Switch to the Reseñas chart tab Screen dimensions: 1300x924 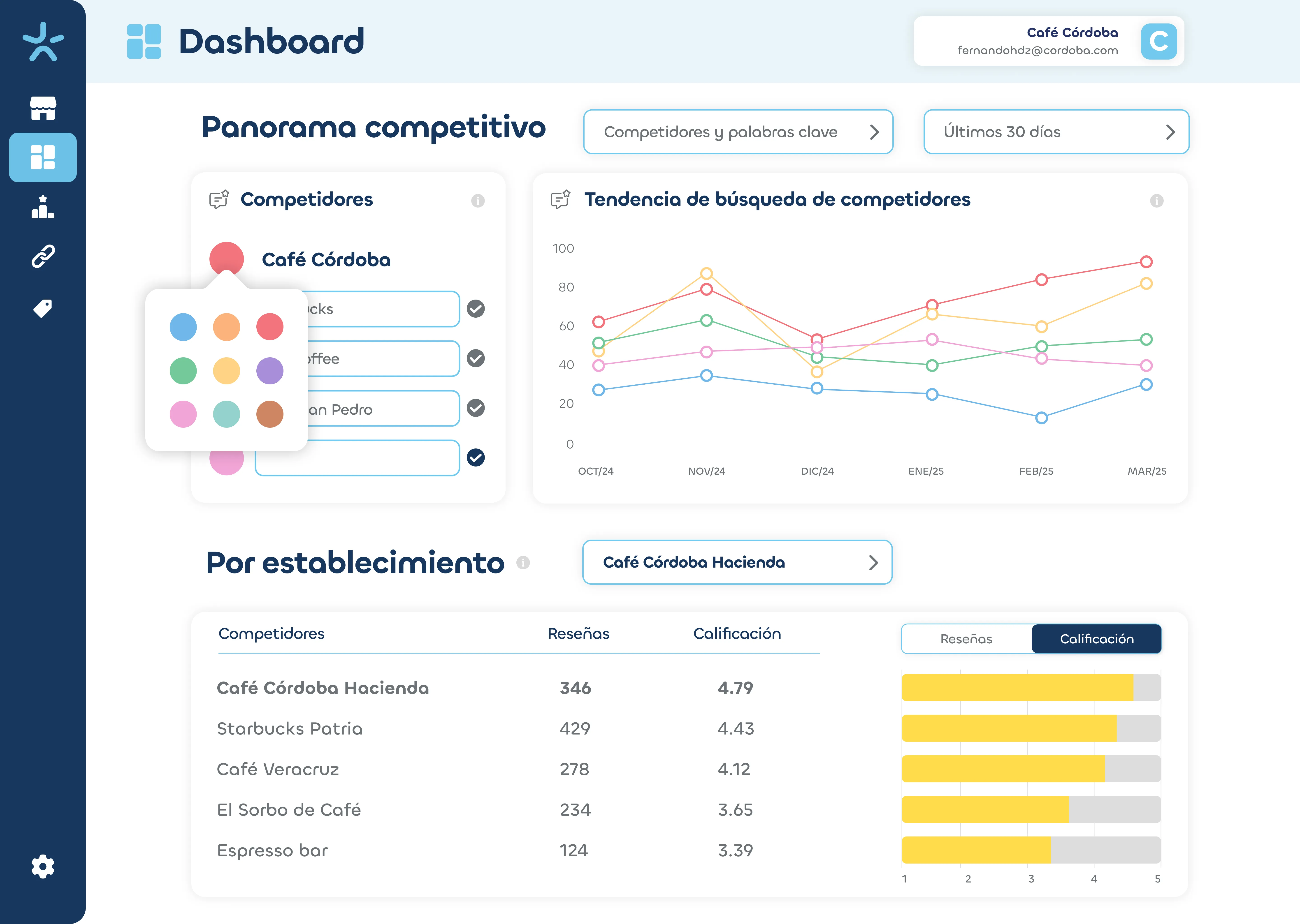tap(966, 639)
